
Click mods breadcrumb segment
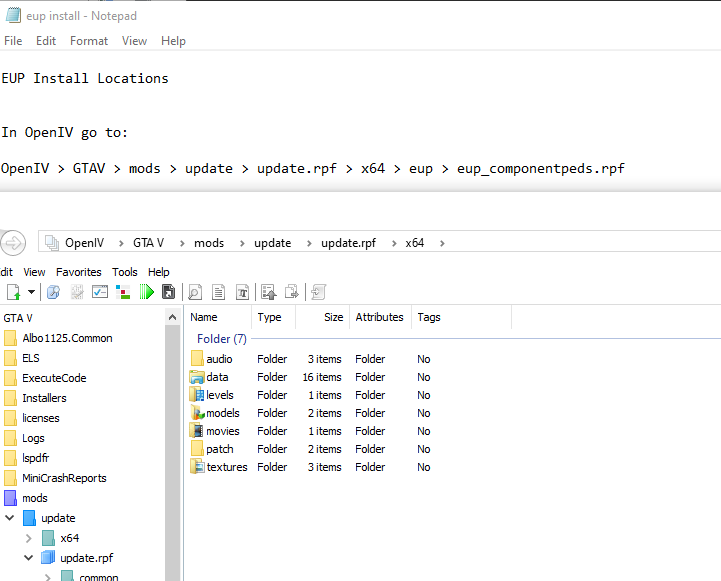point(209,243)
